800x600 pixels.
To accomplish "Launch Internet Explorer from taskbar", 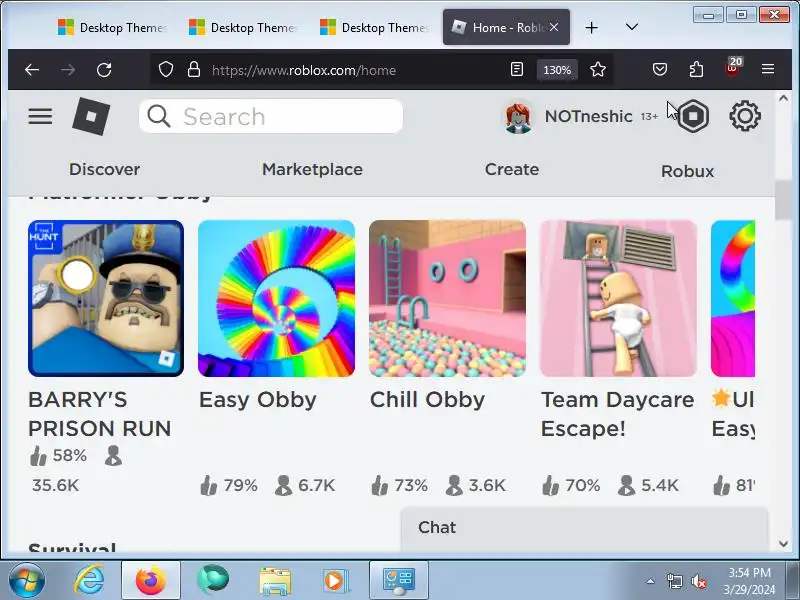I will click(x=89, y=580).
